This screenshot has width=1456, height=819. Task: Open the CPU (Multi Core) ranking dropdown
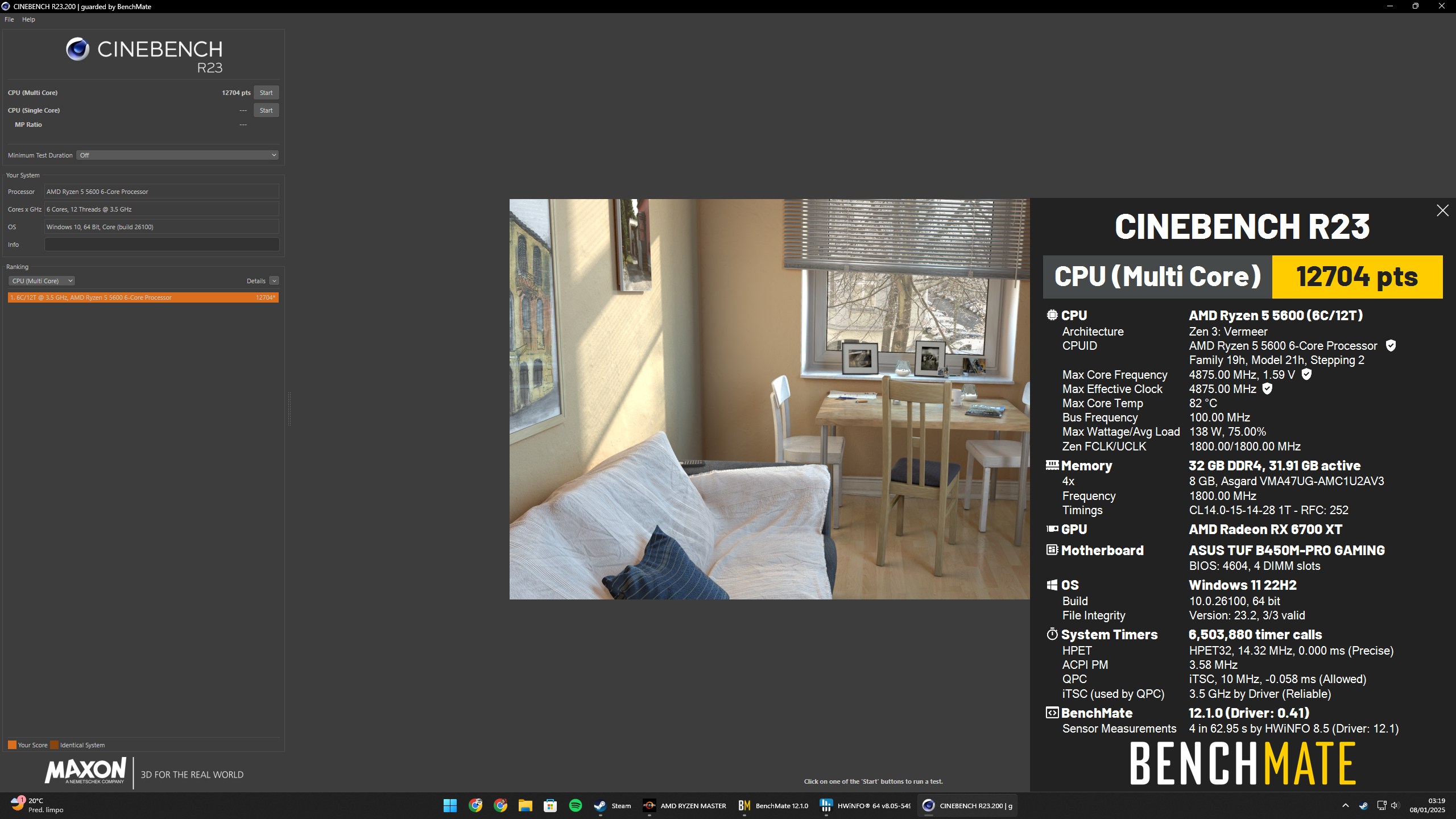pos(42,281)
